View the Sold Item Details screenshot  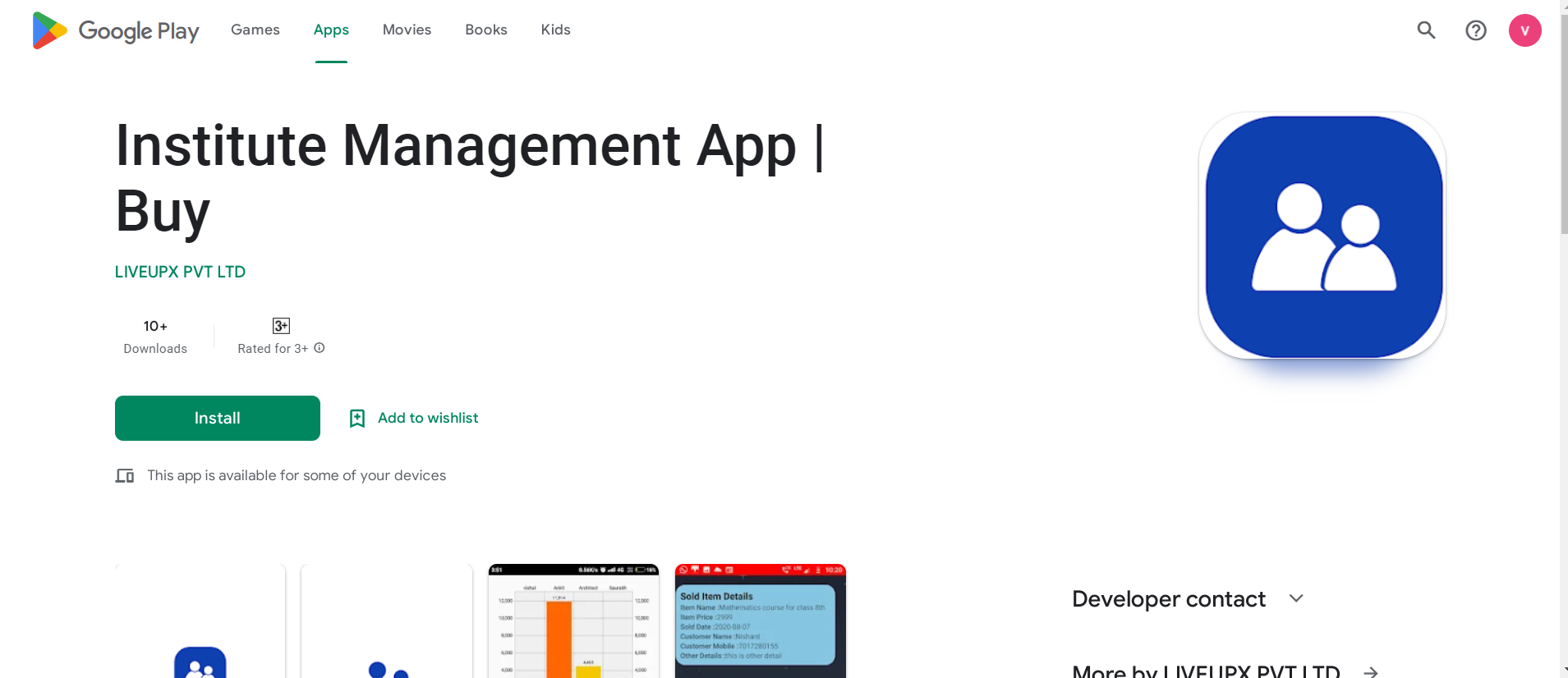tap(760, 621)
